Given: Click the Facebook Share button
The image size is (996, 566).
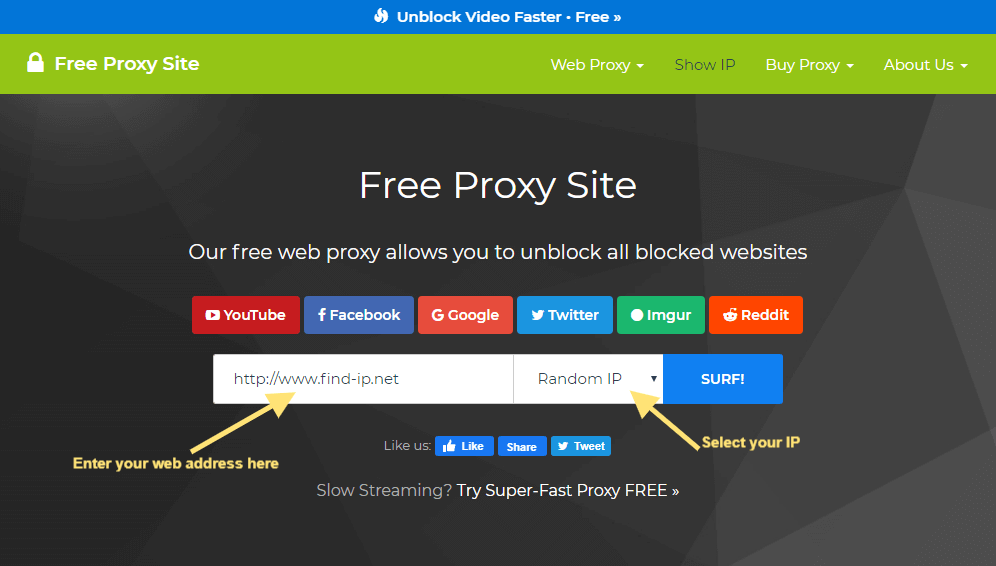Looking at the screenshot, I should (522, 447).
